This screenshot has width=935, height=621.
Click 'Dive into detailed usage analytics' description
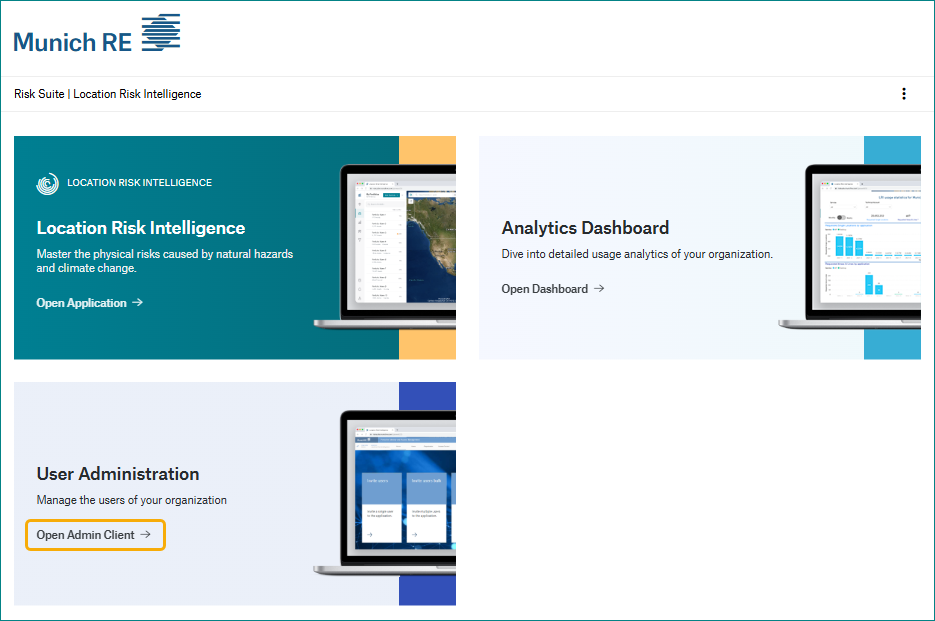(x=637, y=254)
